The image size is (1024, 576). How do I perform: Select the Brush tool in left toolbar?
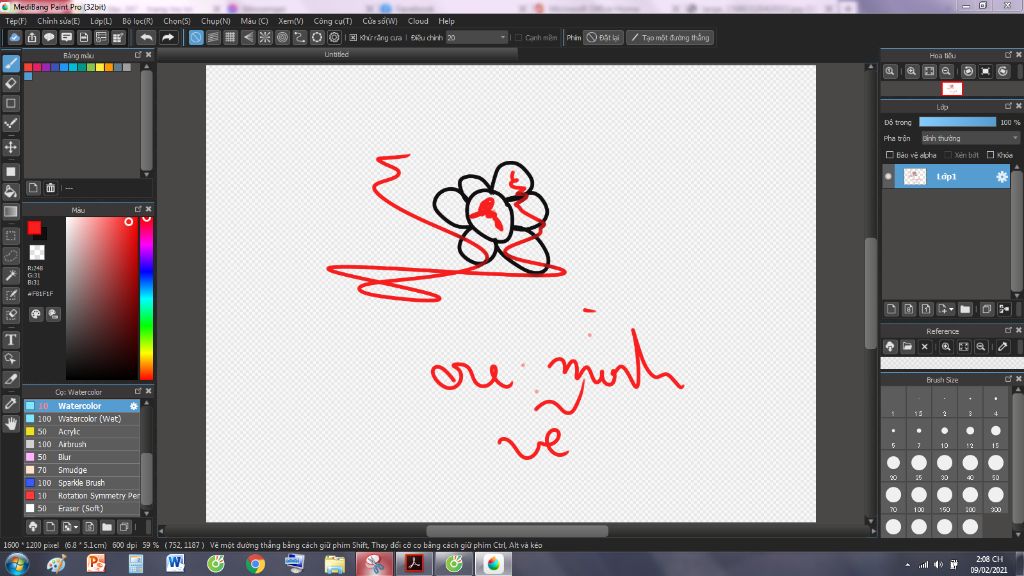tap(11, 63)
